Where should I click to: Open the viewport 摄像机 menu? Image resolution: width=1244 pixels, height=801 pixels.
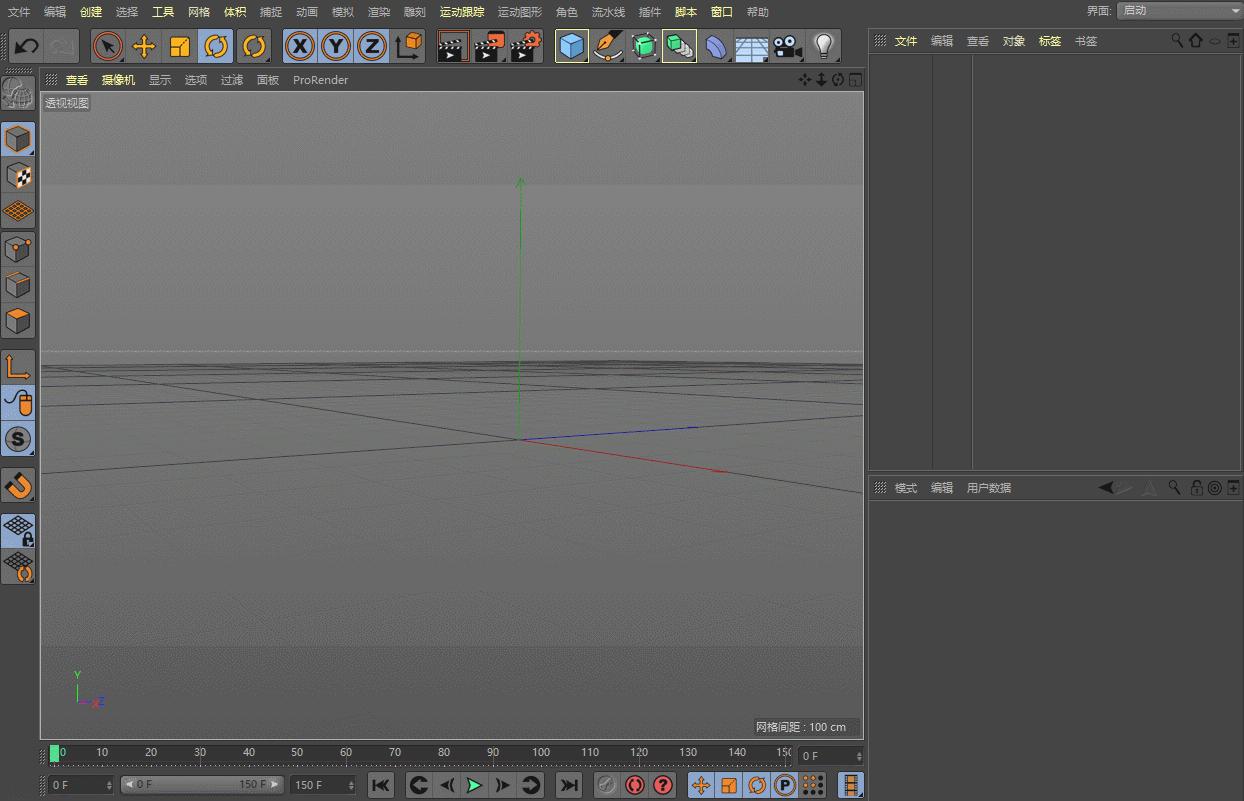pyautogui.click(x=117, y=80)
